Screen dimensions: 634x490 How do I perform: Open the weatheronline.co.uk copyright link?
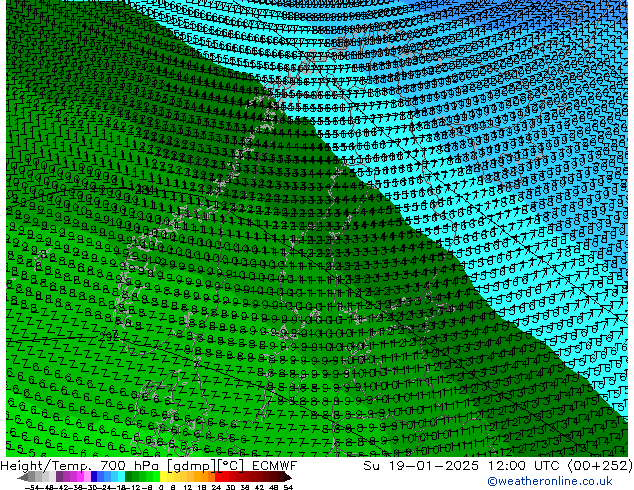pos(550,481)
